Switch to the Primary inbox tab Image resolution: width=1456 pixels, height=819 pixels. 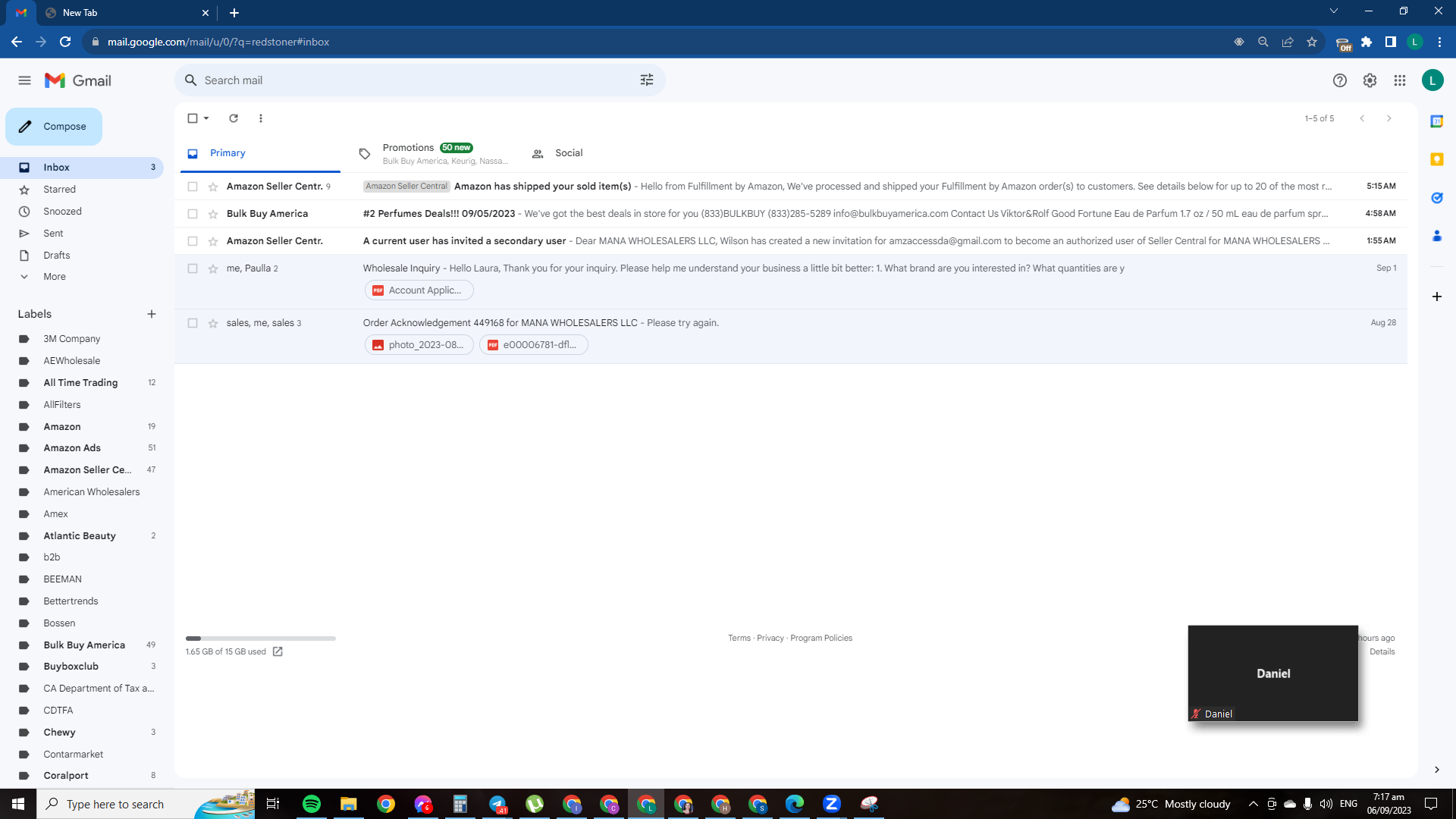(260, 153)
